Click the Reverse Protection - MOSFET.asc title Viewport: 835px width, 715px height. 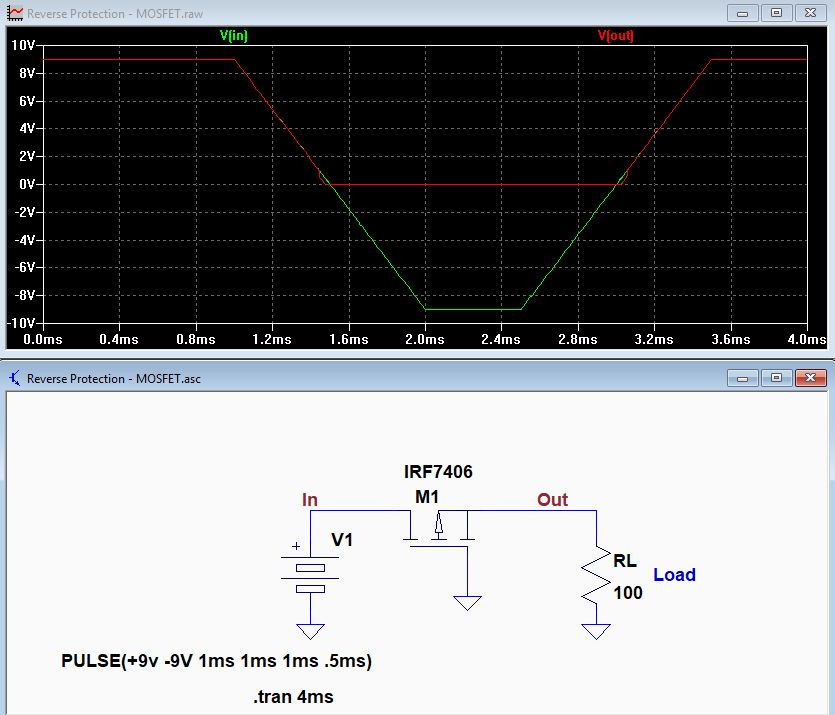[114, 379]
